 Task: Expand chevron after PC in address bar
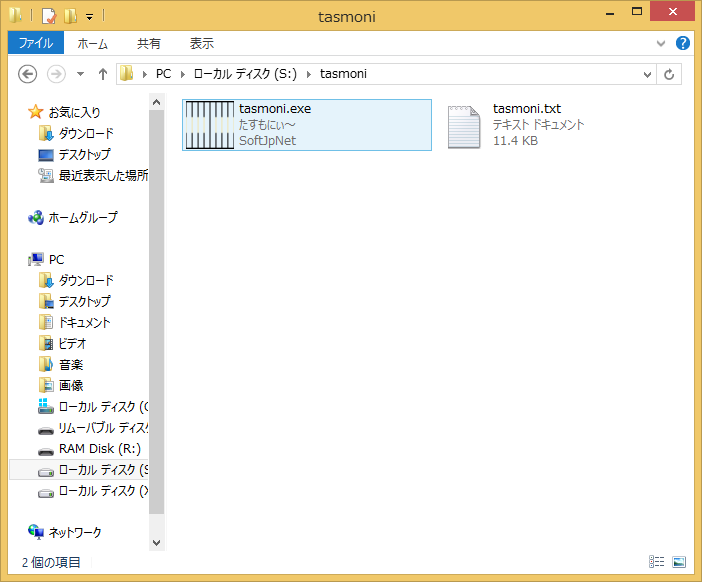183,74
